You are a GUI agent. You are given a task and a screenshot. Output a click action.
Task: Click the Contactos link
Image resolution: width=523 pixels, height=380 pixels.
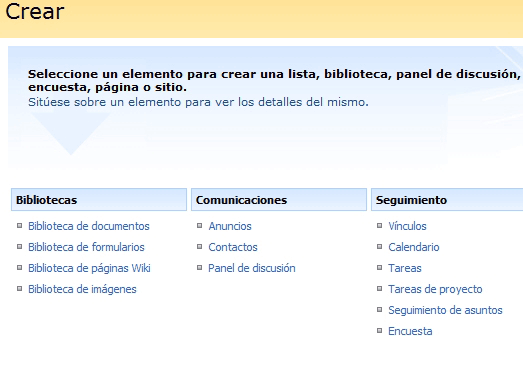point(233,247)
